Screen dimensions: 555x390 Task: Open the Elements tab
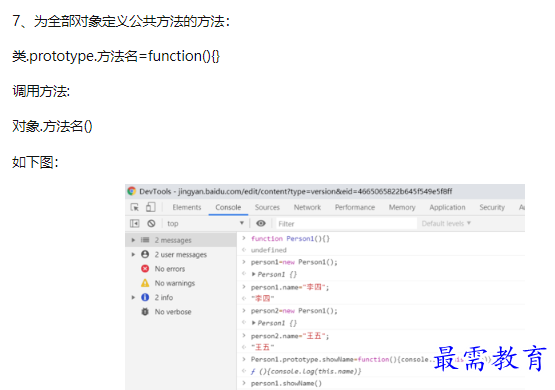187,207
